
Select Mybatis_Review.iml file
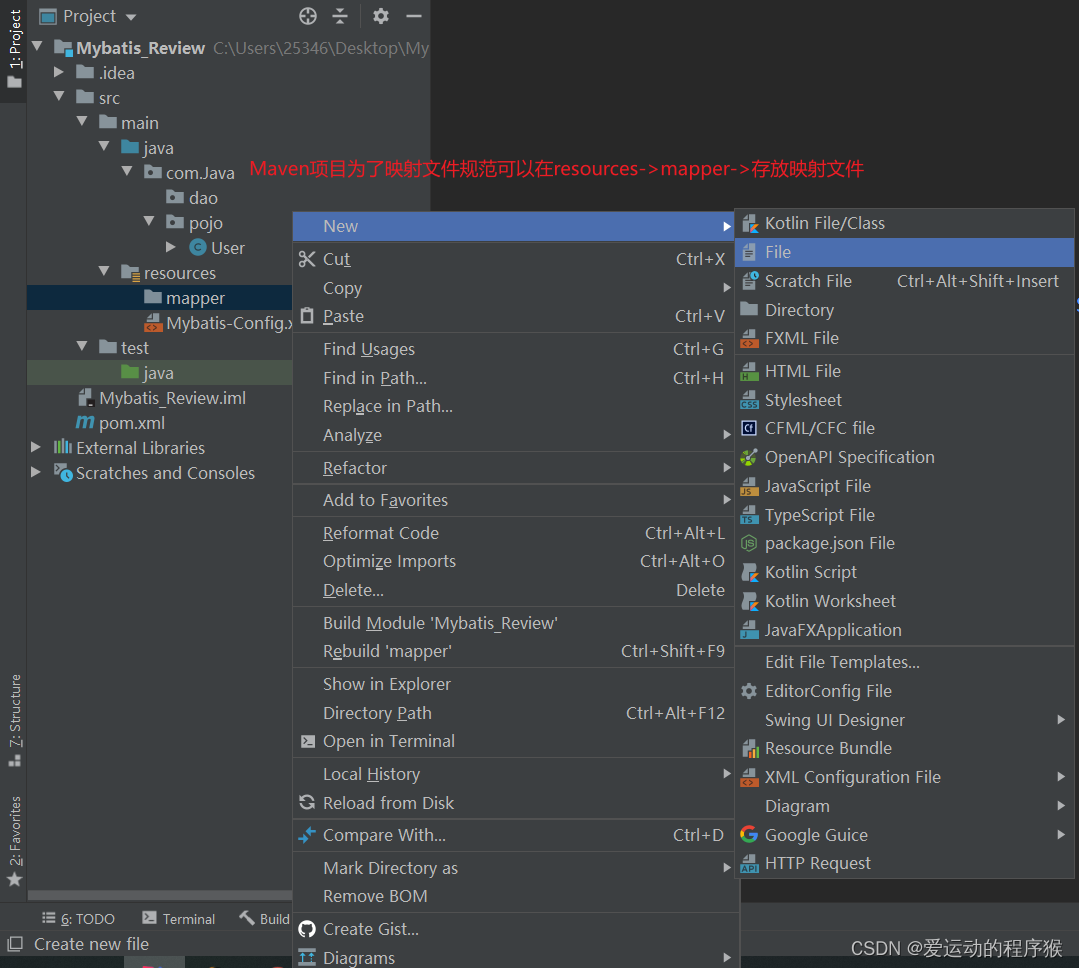pos(172,398)
